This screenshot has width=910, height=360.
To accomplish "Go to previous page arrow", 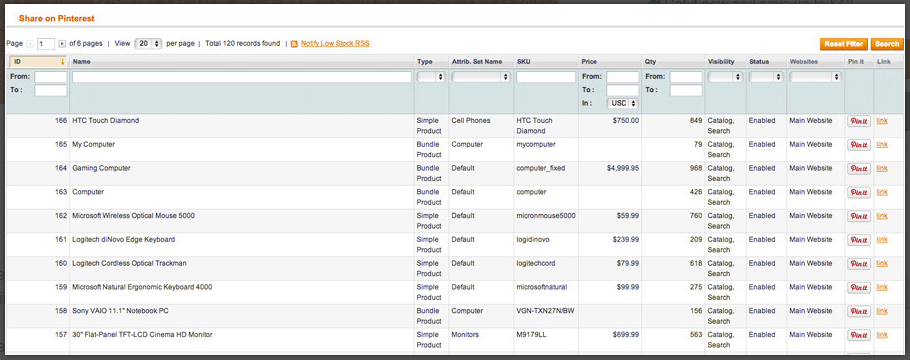I will [30, 44].
